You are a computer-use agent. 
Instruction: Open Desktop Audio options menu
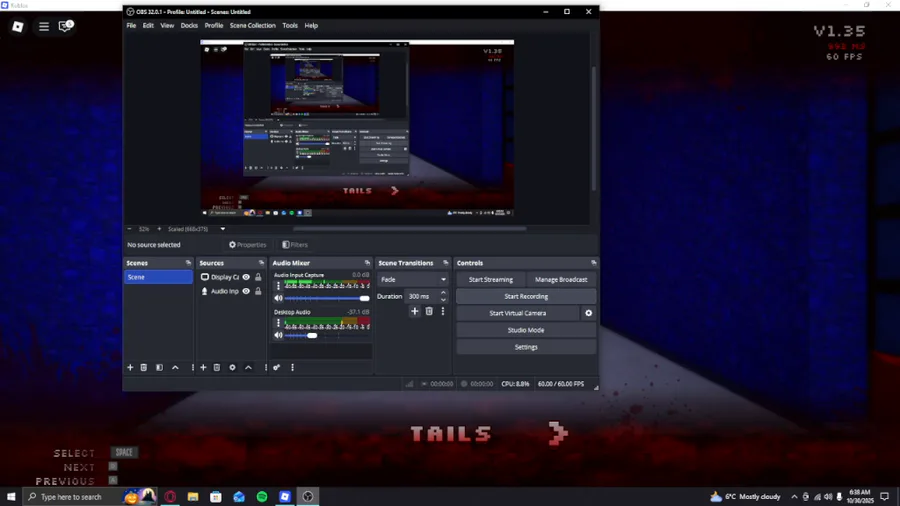(278, 323)
